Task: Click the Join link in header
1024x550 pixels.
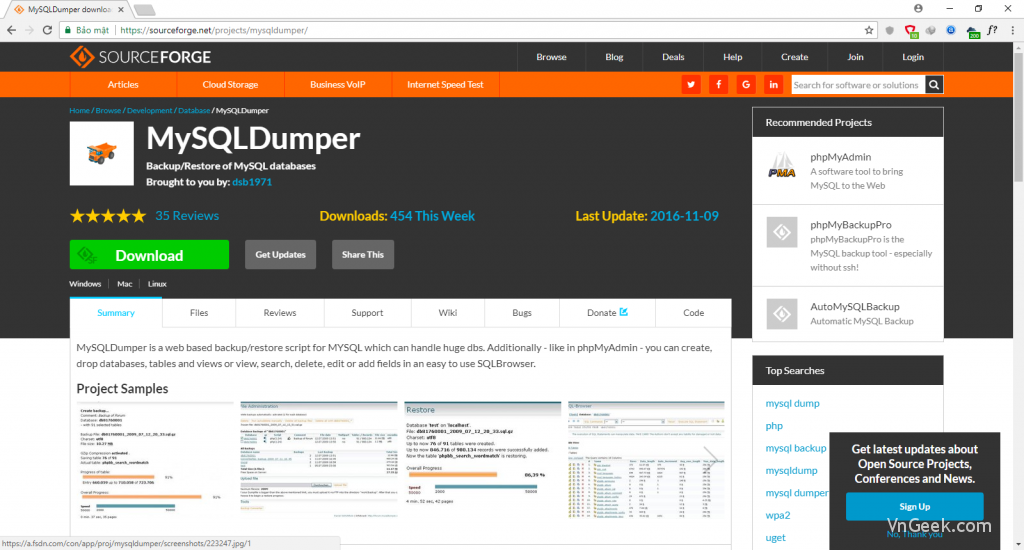Action: tap(855, 57)
